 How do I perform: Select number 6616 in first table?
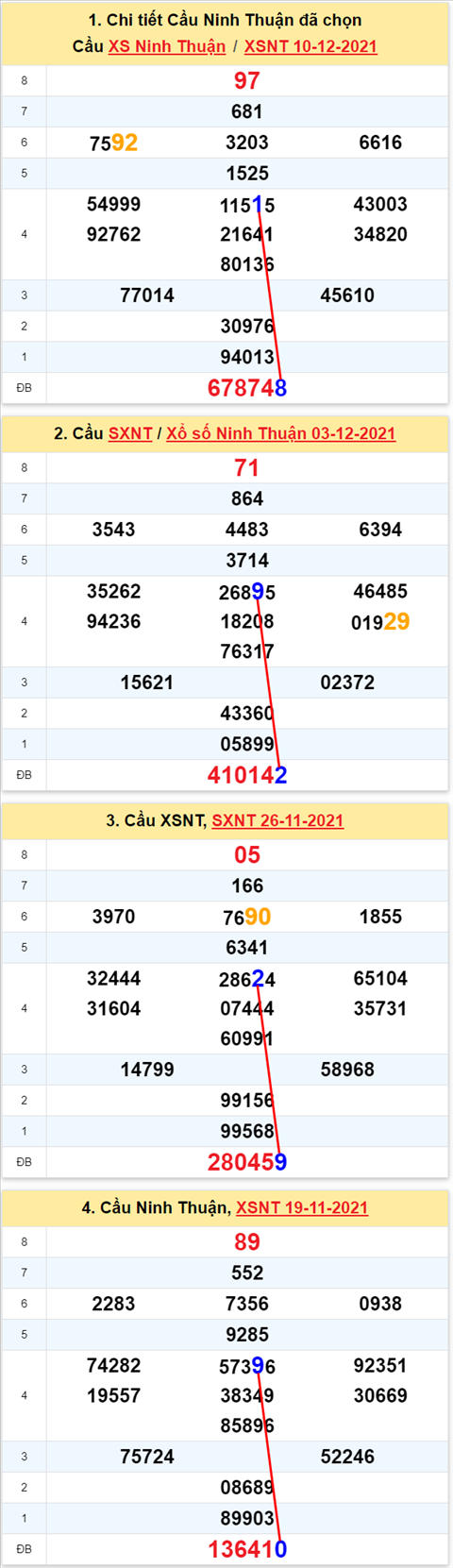[x=380, y=143]
